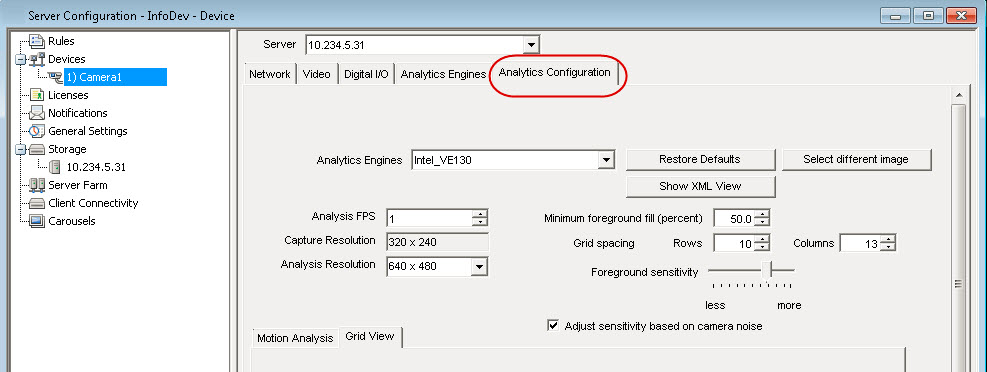Switch to the Video tab
Viewport: 987px width, 372px height.
317,74
